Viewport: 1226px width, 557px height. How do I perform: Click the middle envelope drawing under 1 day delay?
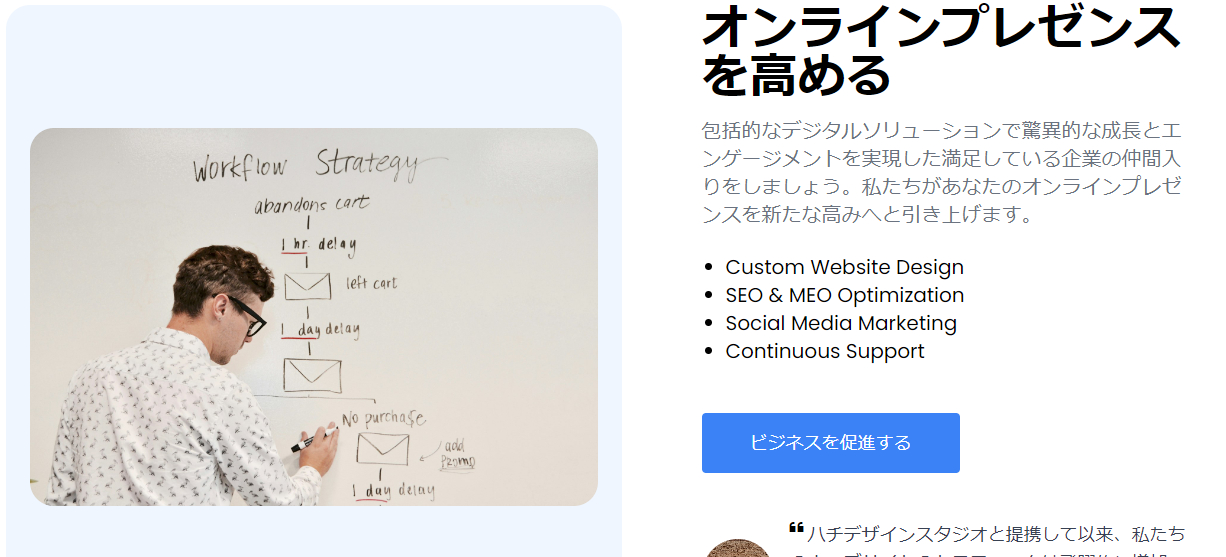tap(311, 376)
